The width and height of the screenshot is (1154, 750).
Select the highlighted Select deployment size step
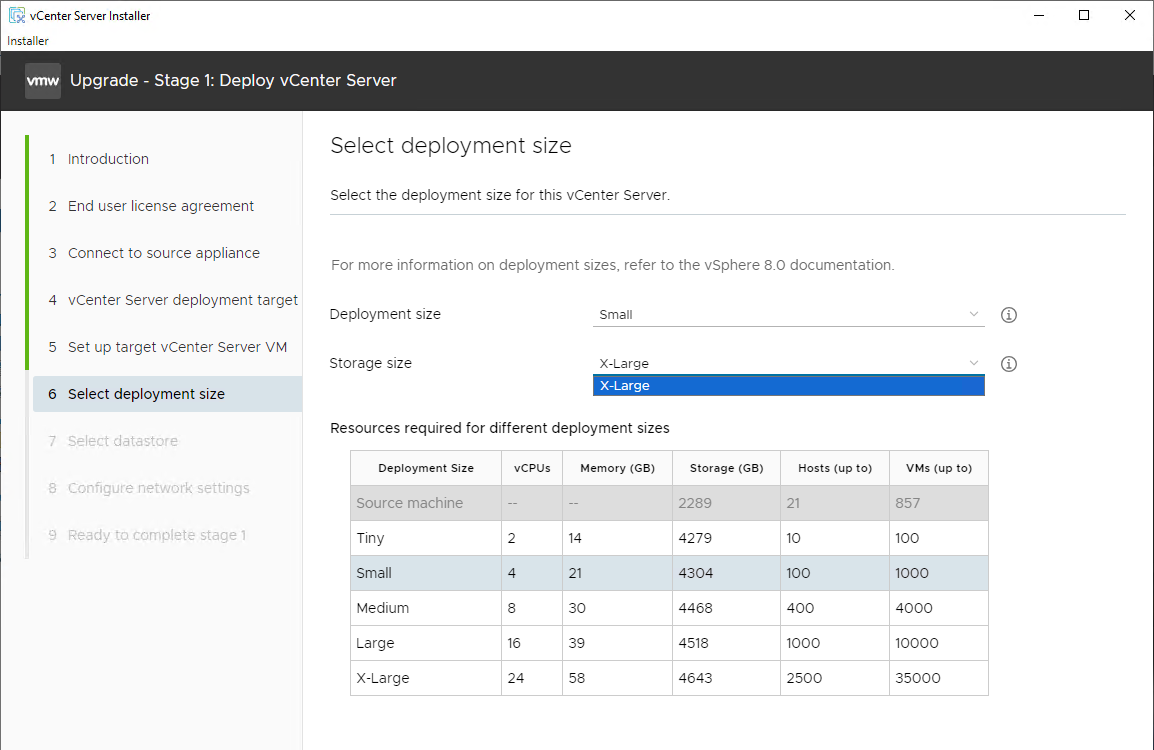click(x=146, y=394)
